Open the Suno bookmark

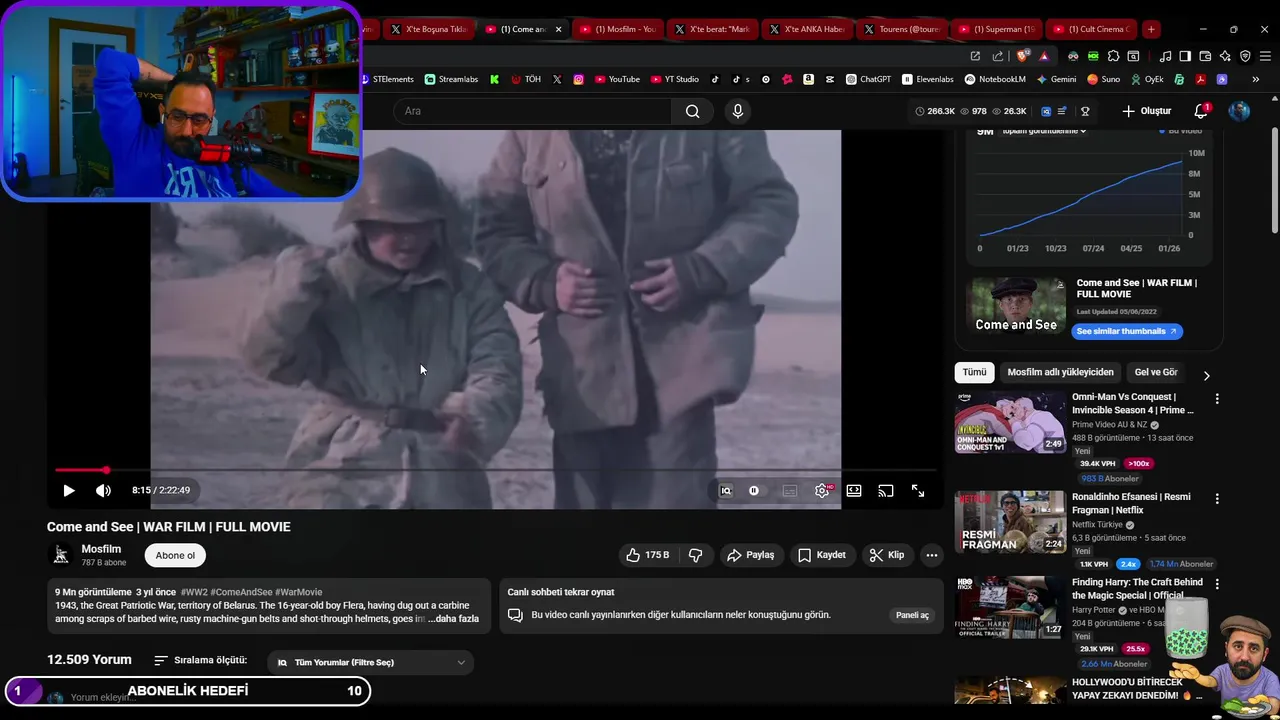click(x=1105, y=79)
